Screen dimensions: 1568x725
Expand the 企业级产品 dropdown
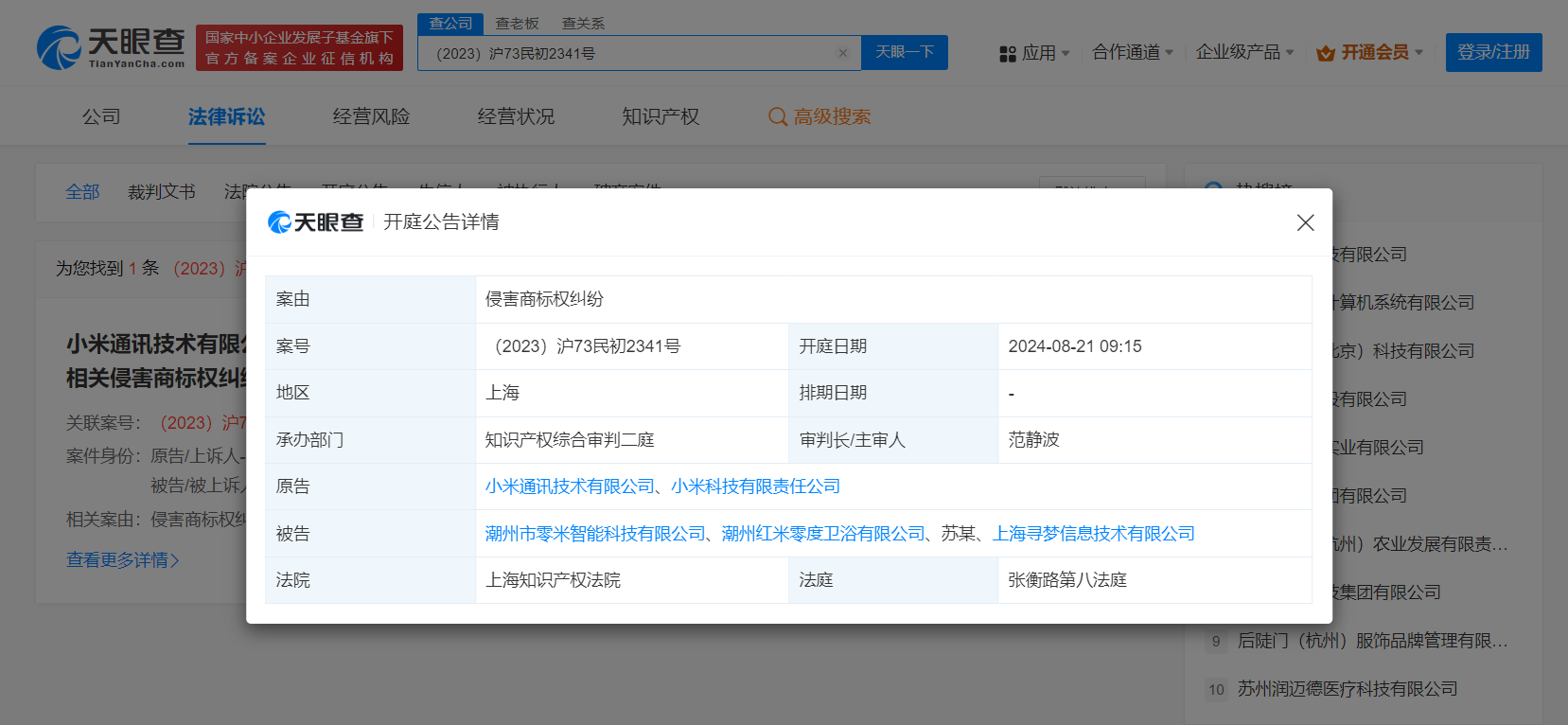click(1244, 52)
